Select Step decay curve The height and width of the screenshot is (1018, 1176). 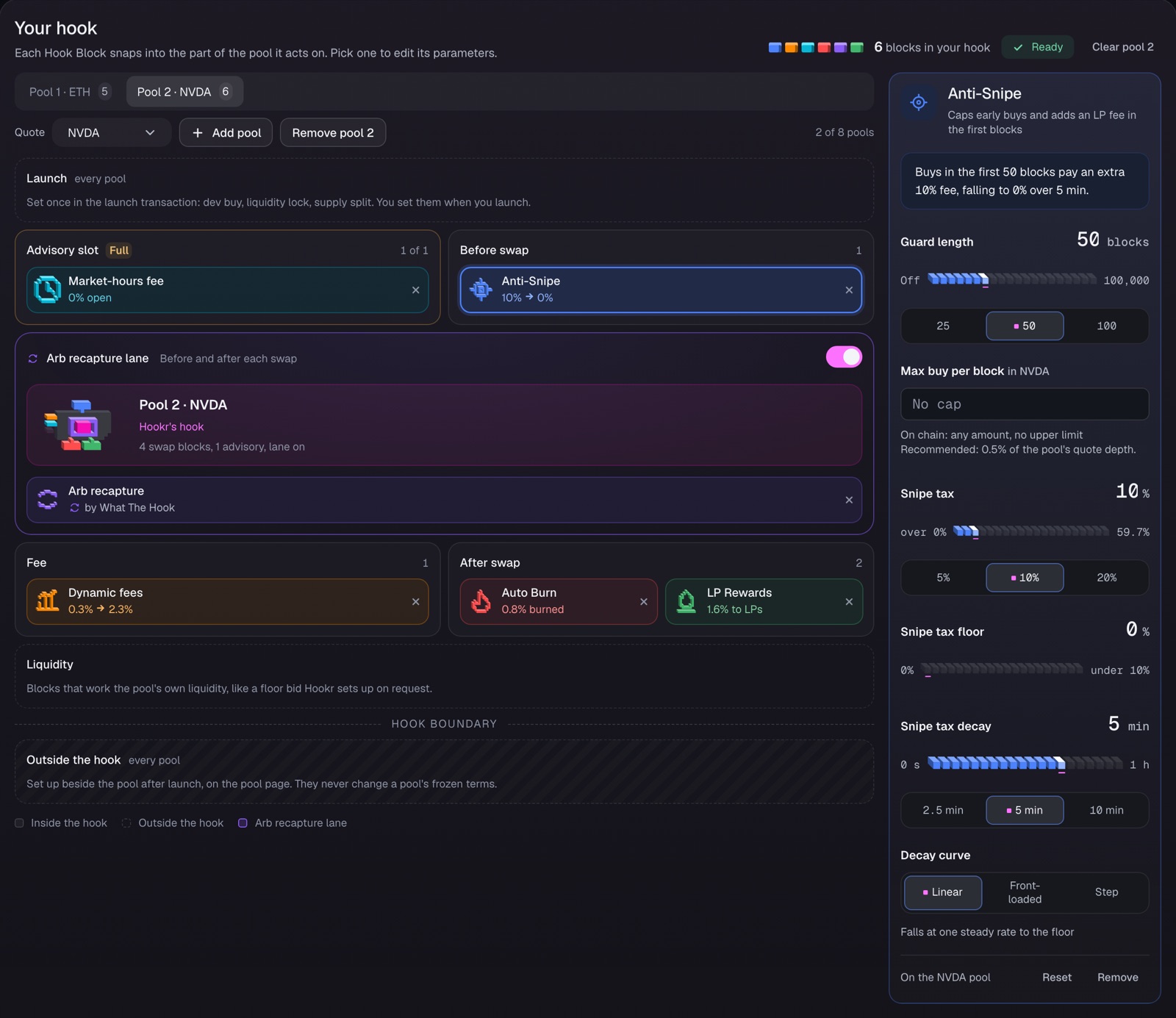tap(1106, 892)
